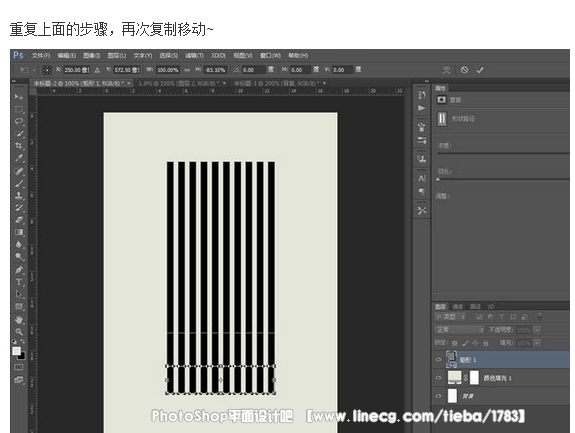This screenshot has height=433, width=575.
Task: Hide the 形状 1 layer
Action: (439, 360)
